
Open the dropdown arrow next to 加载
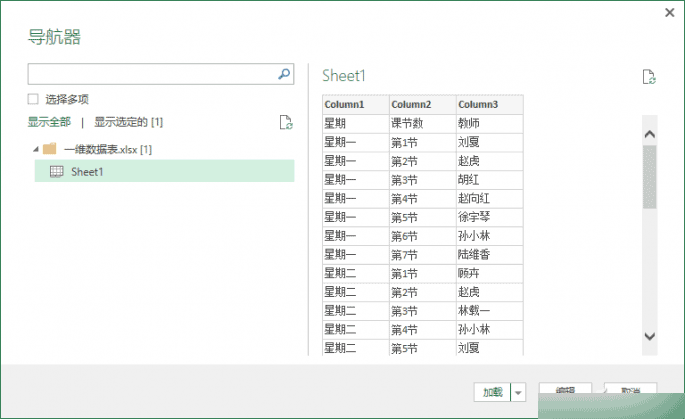[x=518, y=392]
